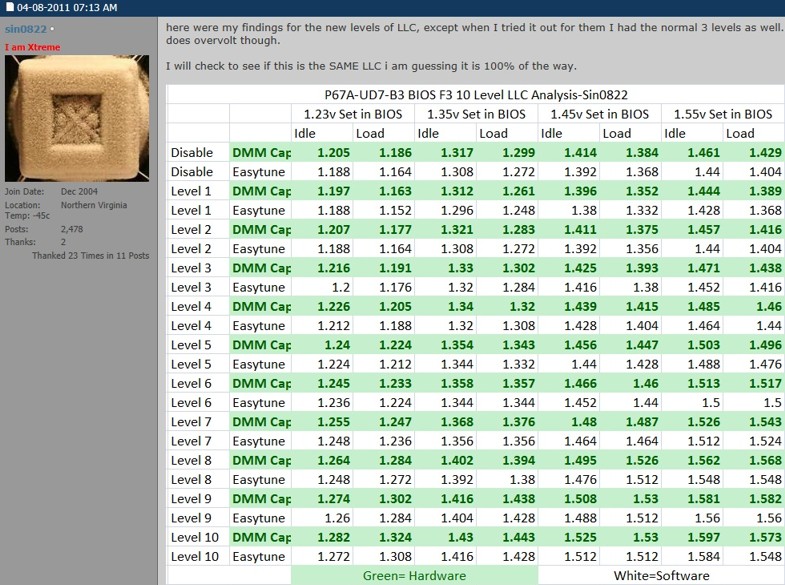Image resolution: width=785 pixels, height=585 pixels.
Task: Click 1.264 in the Level 8 DMM Cap row
Action: 333,461
